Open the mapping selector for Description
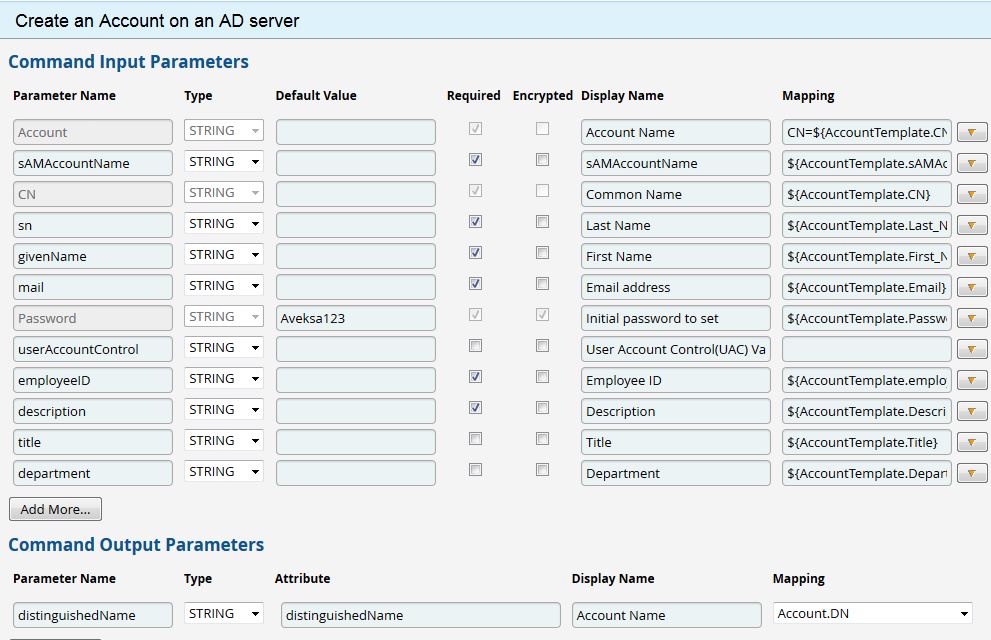 coord(971,411)
